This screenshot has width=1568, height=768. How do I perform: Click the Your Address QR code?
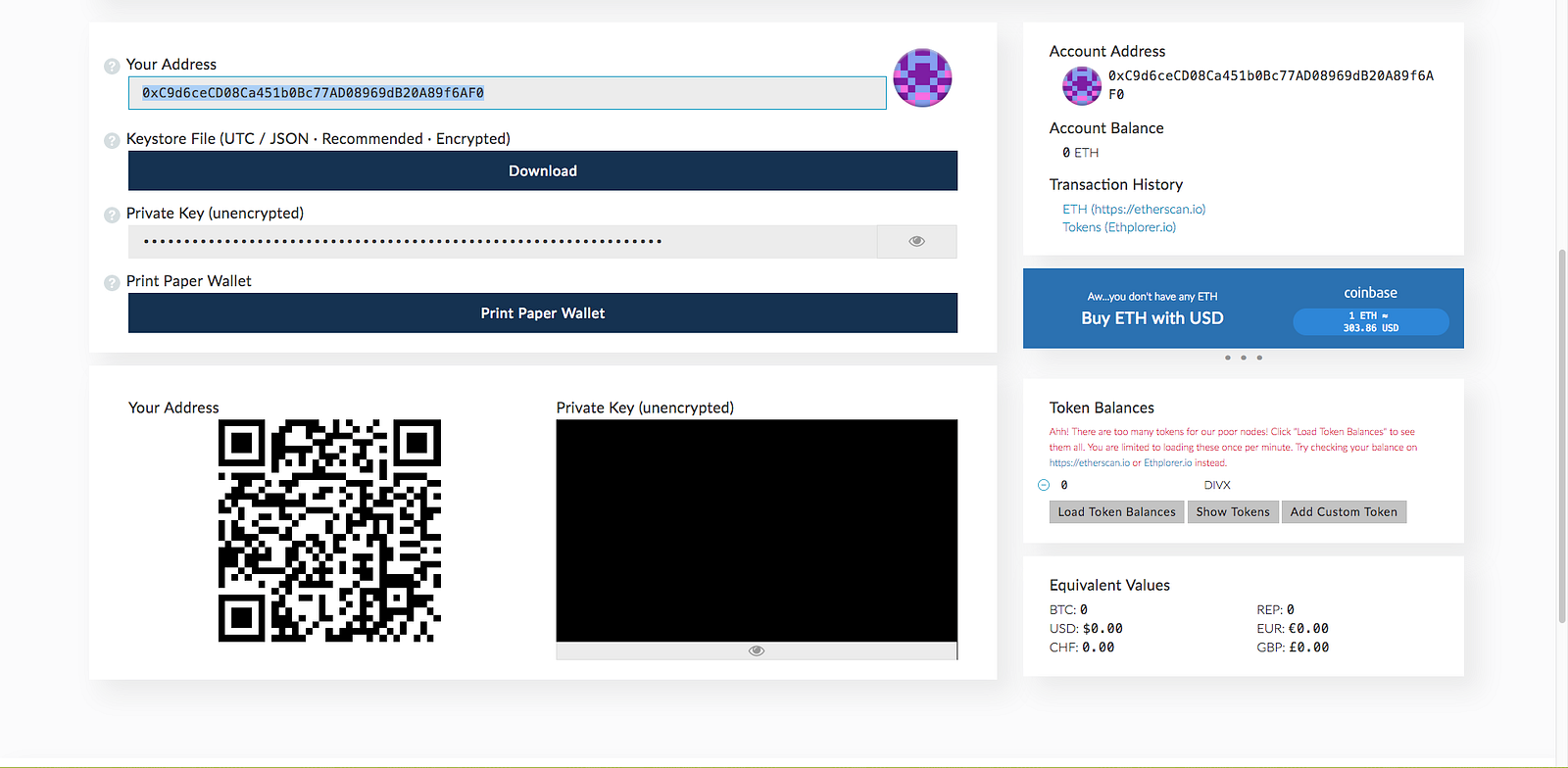(329, 531)
